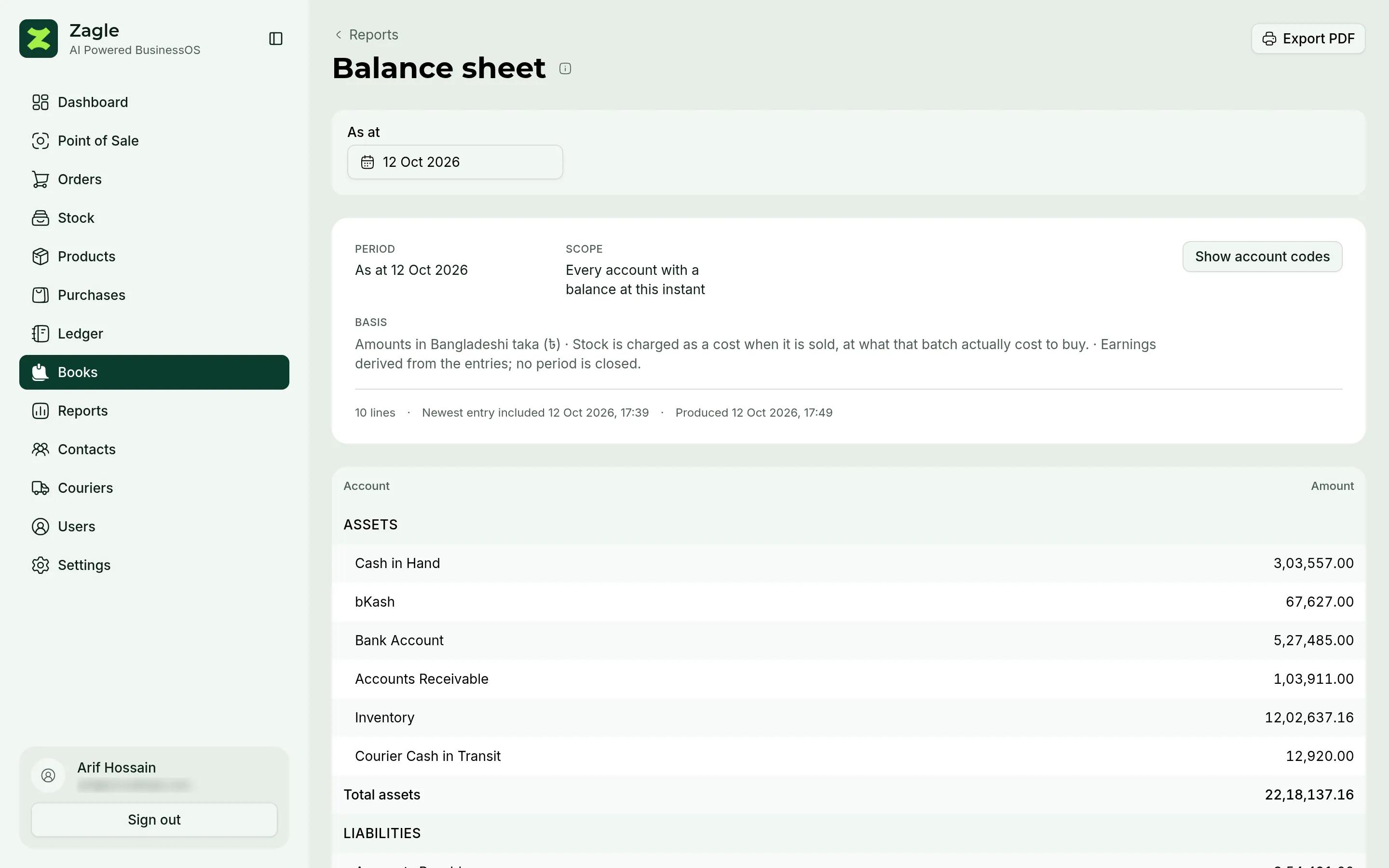This screenshot has width=1389, height=868.
Task: Select Courier Cash in Transit row
Action: click(x=848, y=756)
